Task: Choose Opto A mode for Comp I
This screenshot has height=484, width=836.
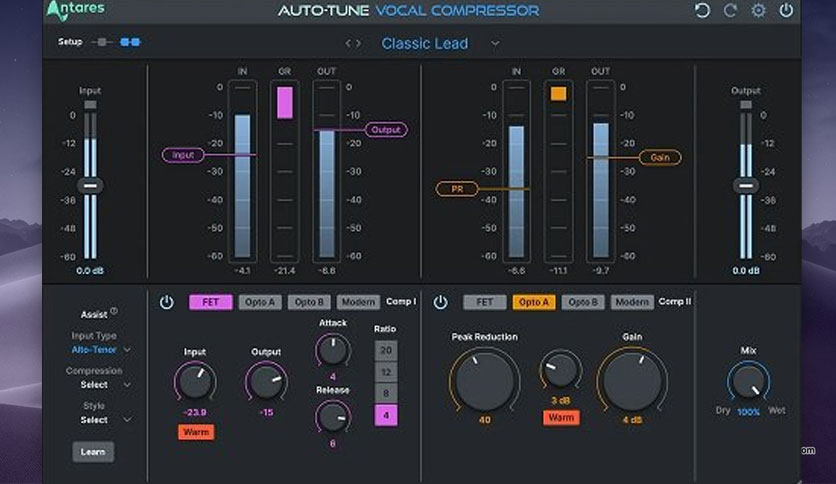Action: click(x=260, y=302)
